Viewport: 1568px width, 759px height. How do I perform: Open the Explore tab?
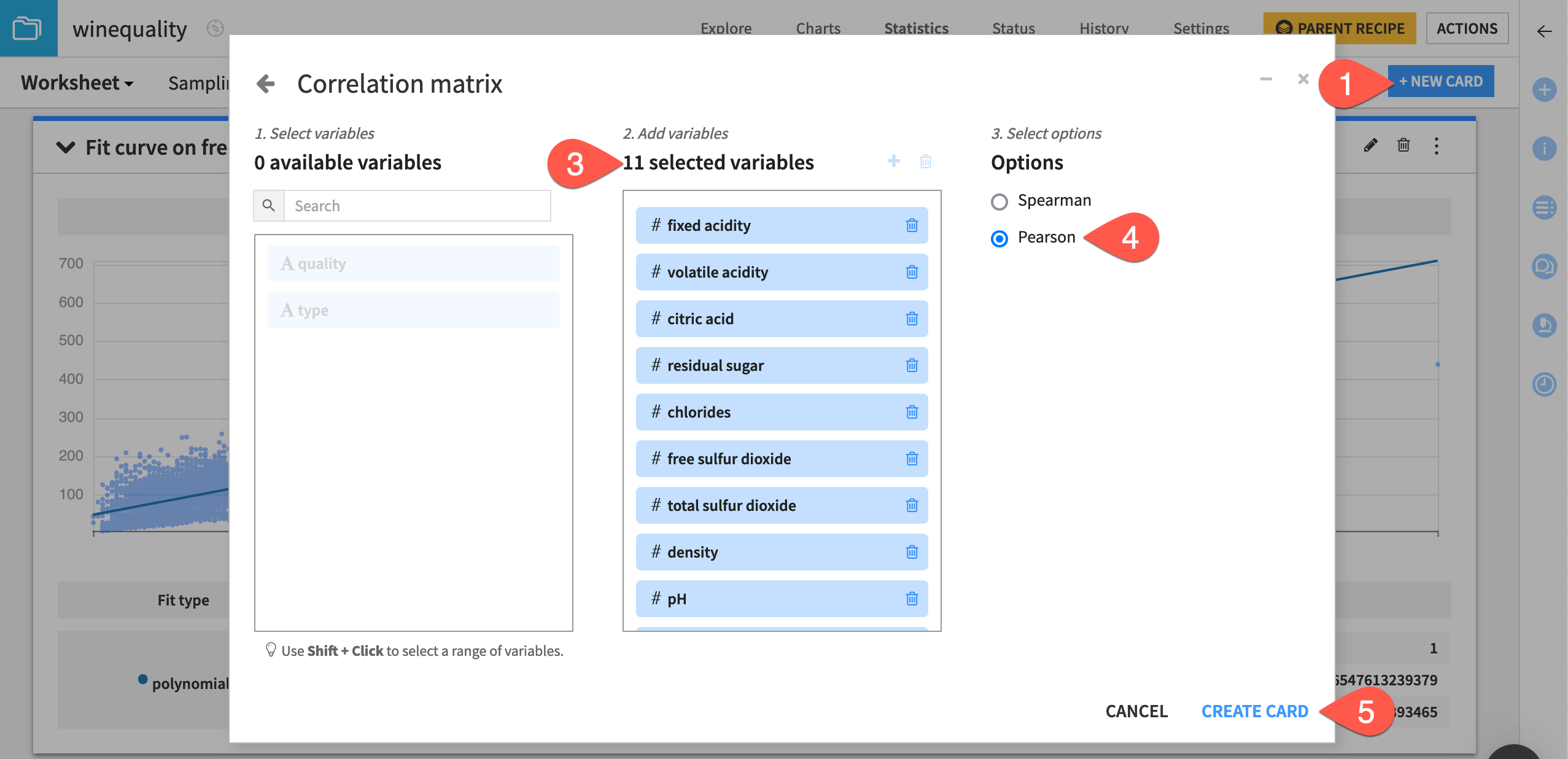pyautogui.click(x=726, y=28)
